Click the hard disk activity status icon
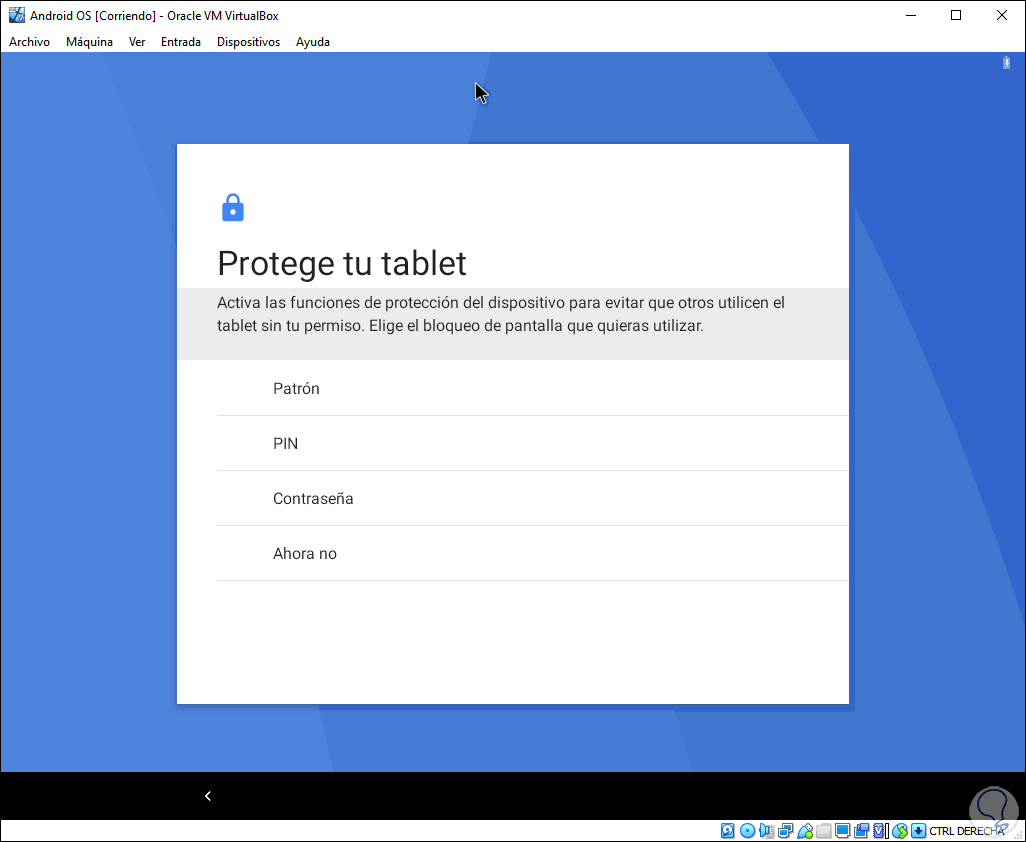The height and width of the screenshot is (842, 1026). coord(728,831)
